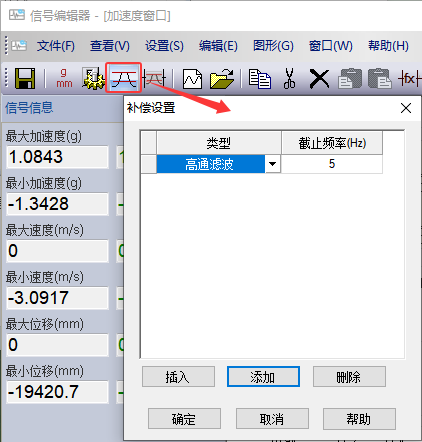Click the 最小加速度(g) label
The image size is (422, 442).
(44, 183)
